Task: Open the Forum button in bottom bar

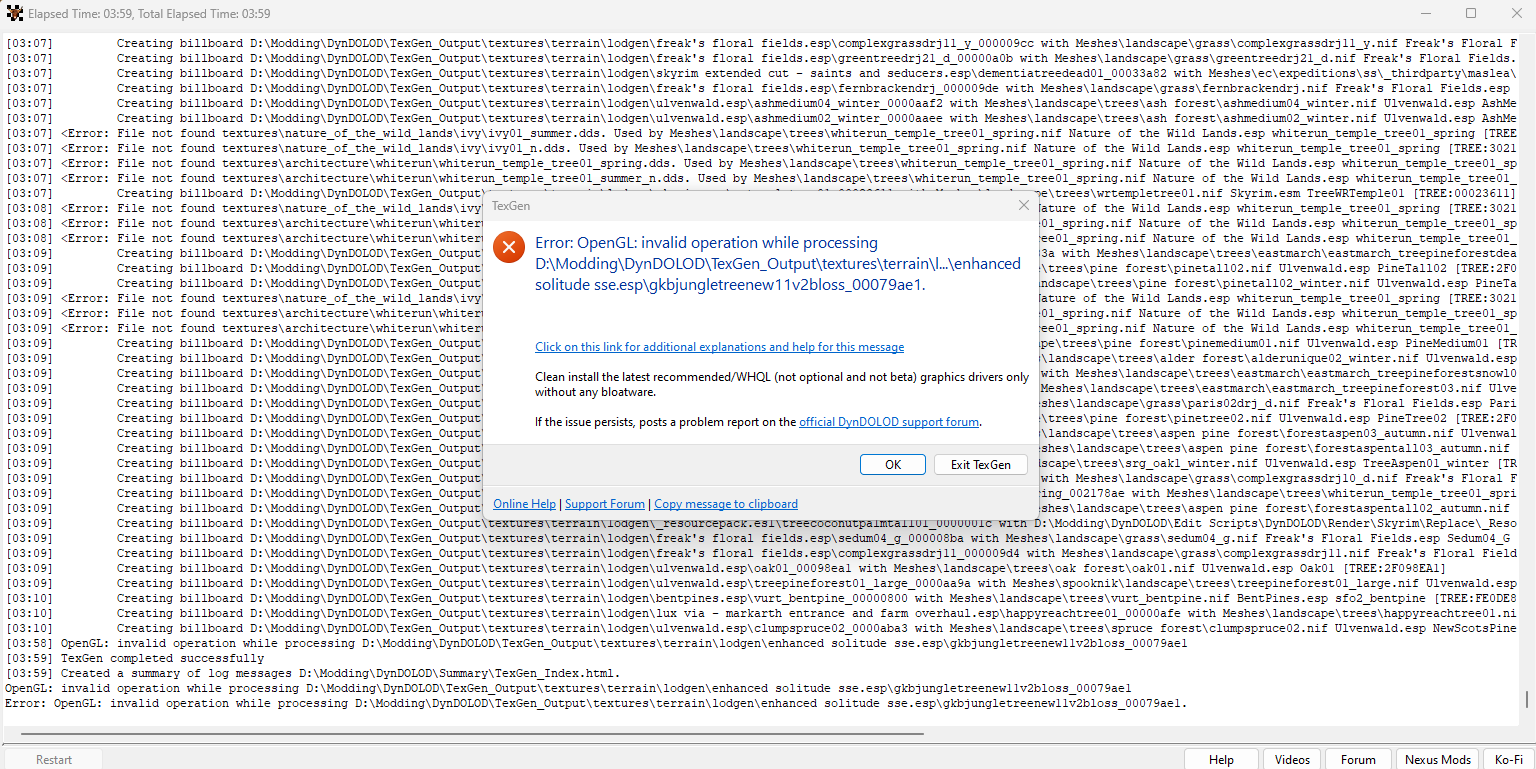Action: point(1358,759)
